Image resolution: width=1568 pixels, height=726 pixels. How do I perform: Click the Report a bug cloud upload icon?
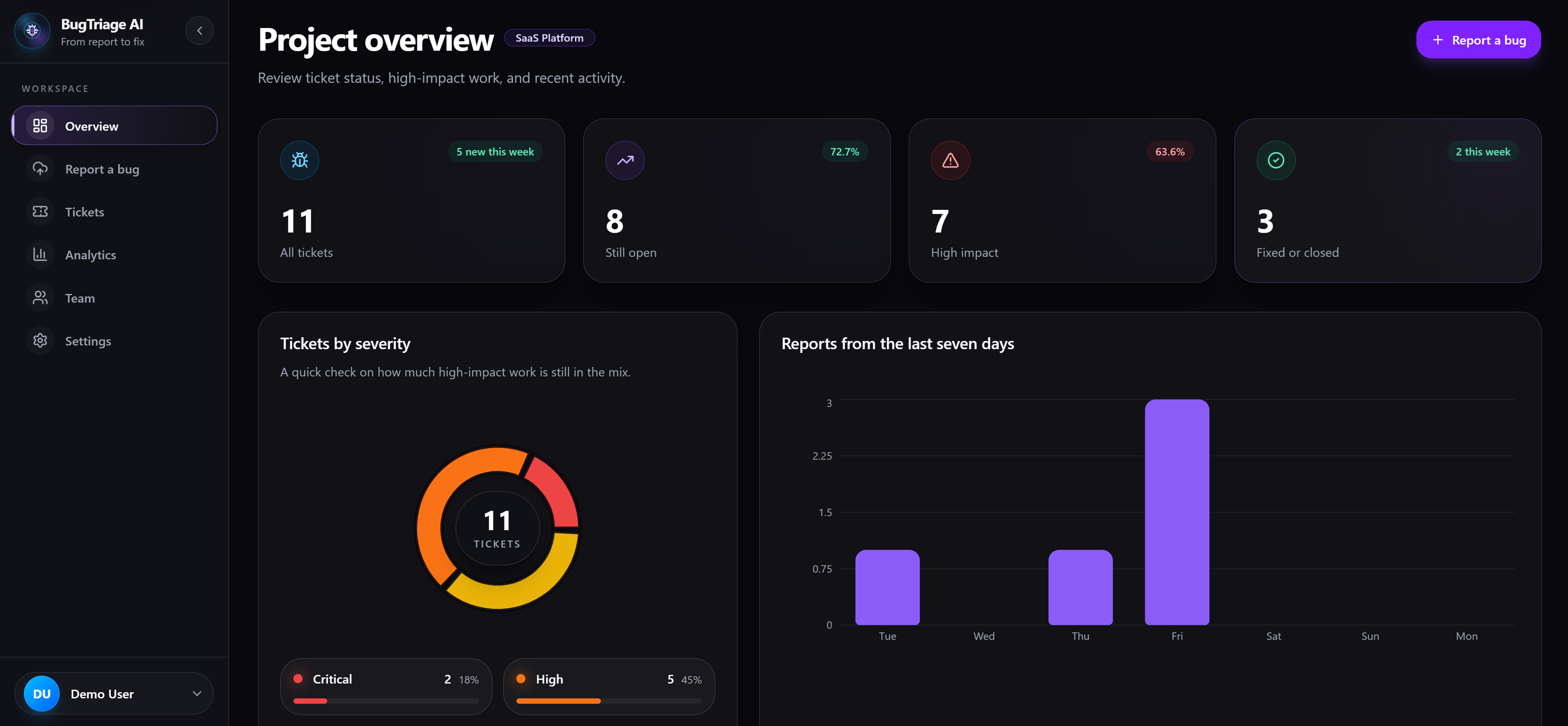pos(40,169)
